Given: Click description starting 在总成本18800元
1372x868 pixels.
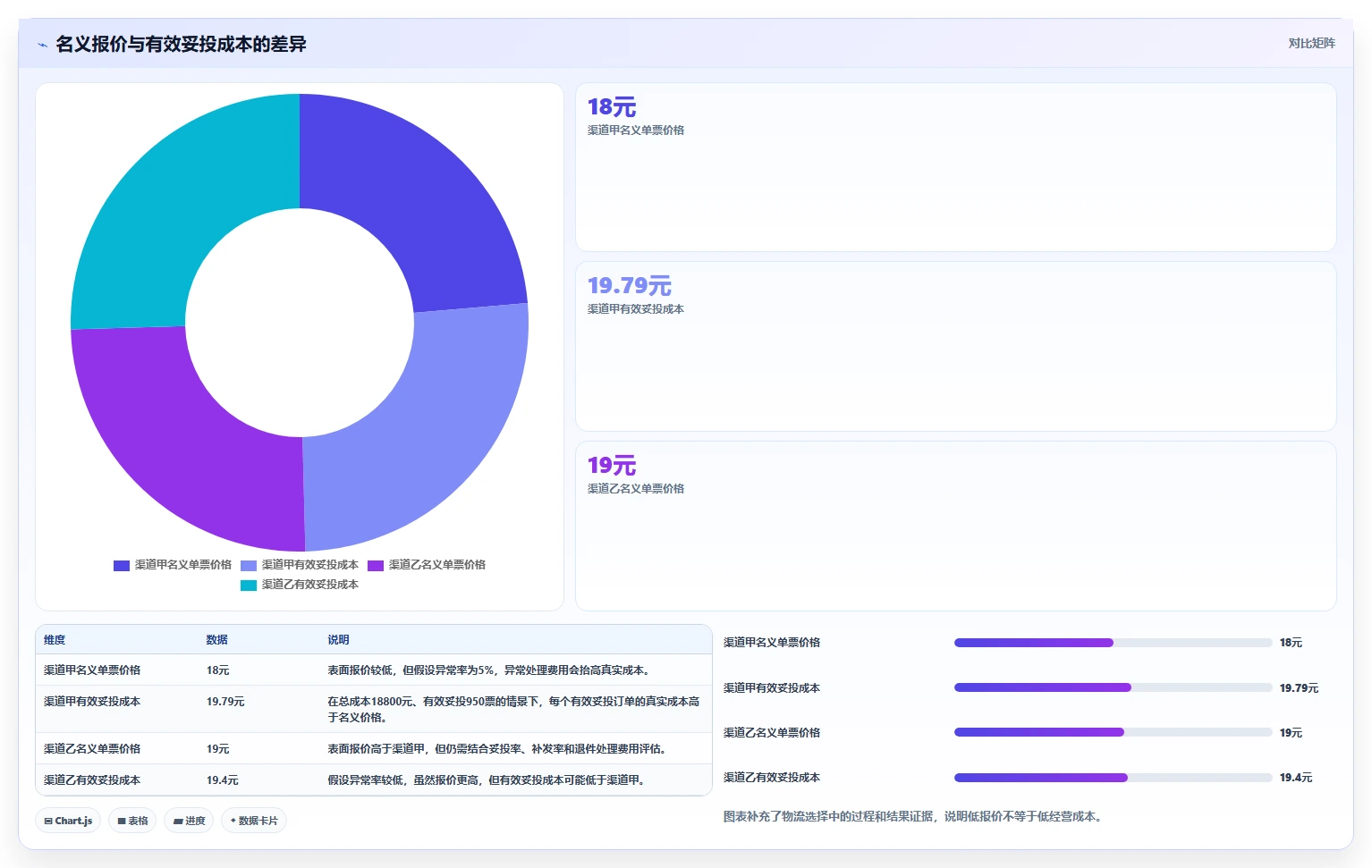Looking at the screenshot, I should pos(513,709).
